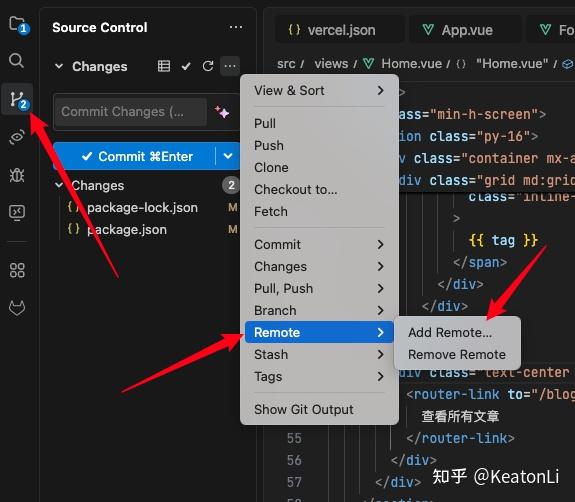Collapse the Changes file group with count 2
The height and width of the screenshot is (502, 575).
tap(59, 185)
